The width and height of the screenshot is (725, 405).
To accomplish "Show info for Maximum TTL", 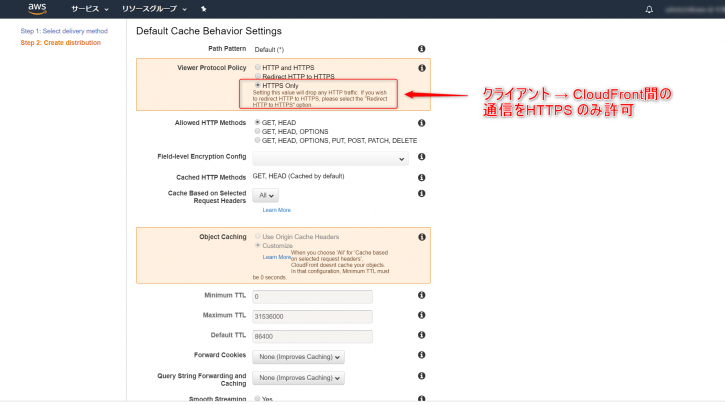I will click(422, 315).
